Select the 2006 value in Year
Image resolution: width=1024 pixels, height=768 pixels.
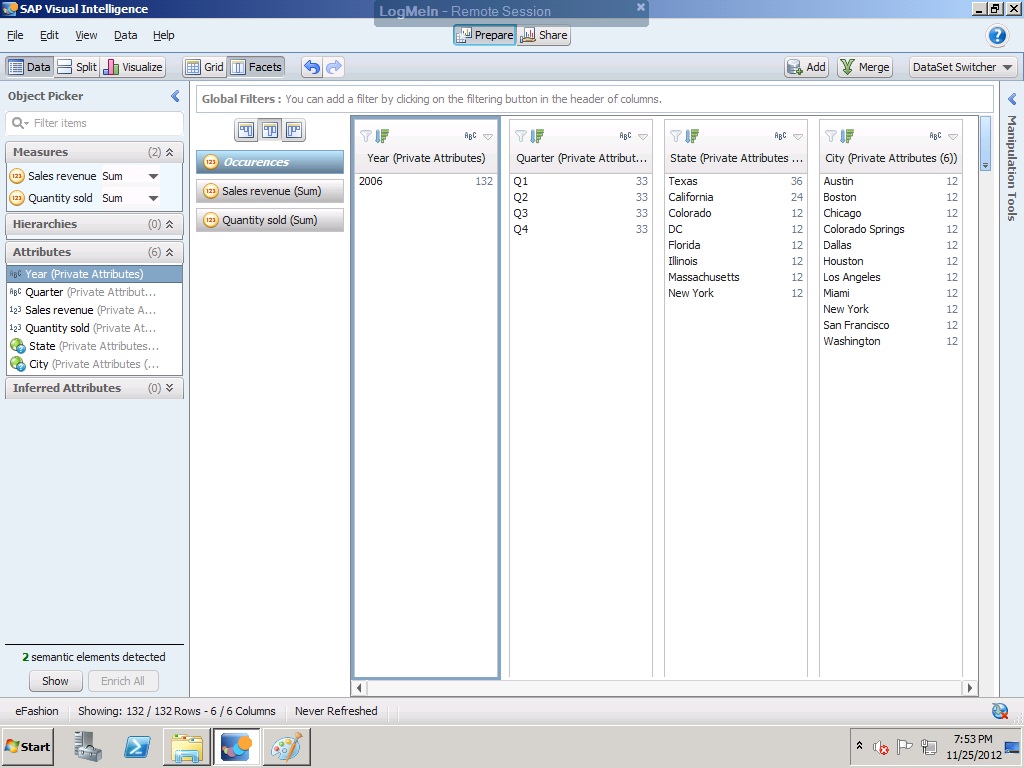click(x=426, y=181)
